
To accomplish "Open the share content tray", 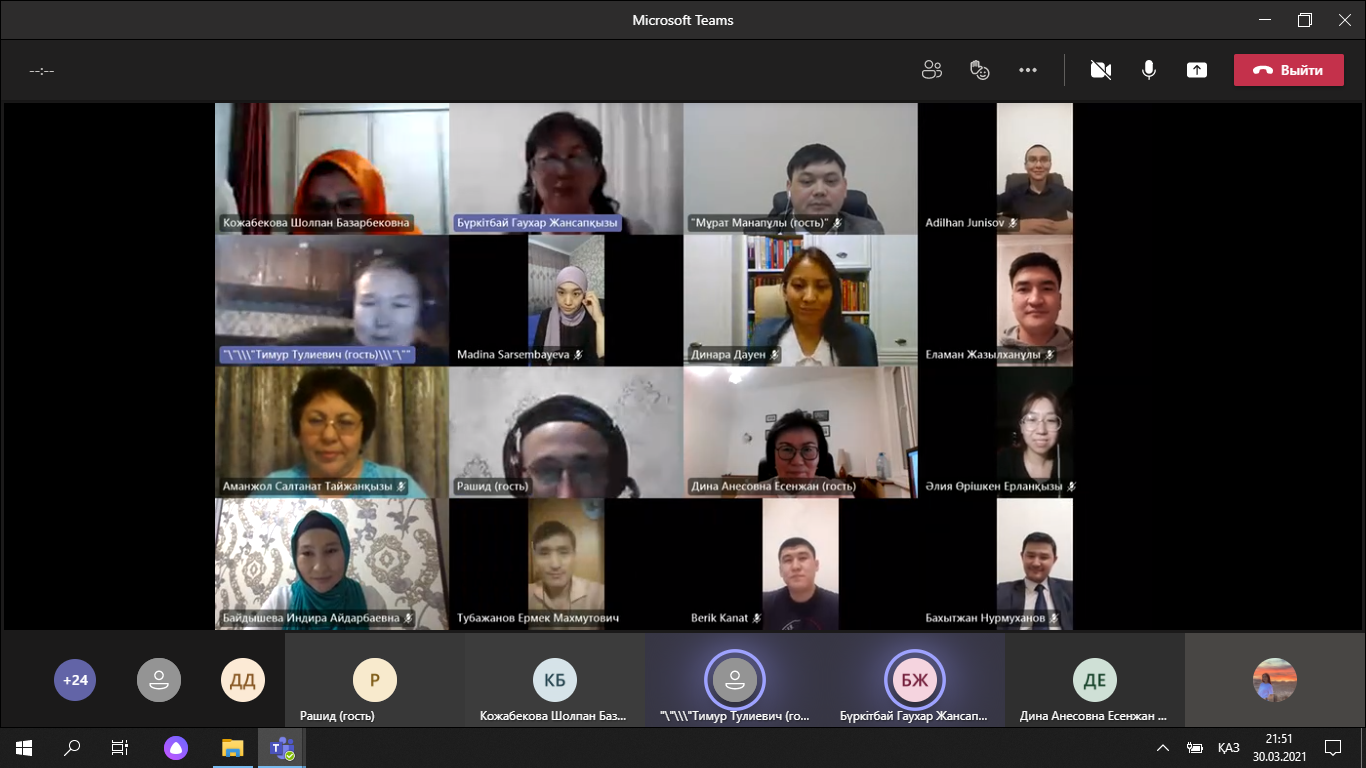I will [x=1197, y=70].
